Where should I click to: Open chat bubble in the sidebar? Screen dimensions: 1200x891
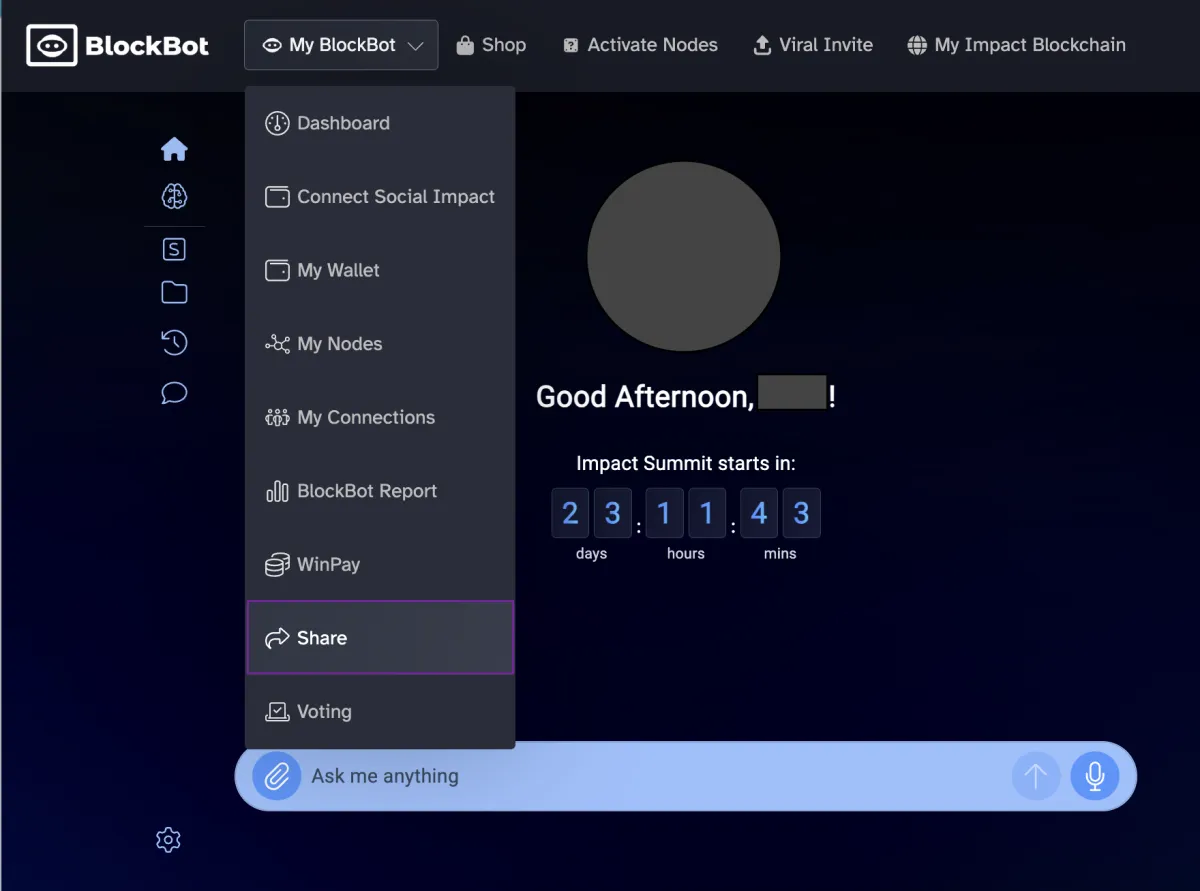(x=174, y=392)
